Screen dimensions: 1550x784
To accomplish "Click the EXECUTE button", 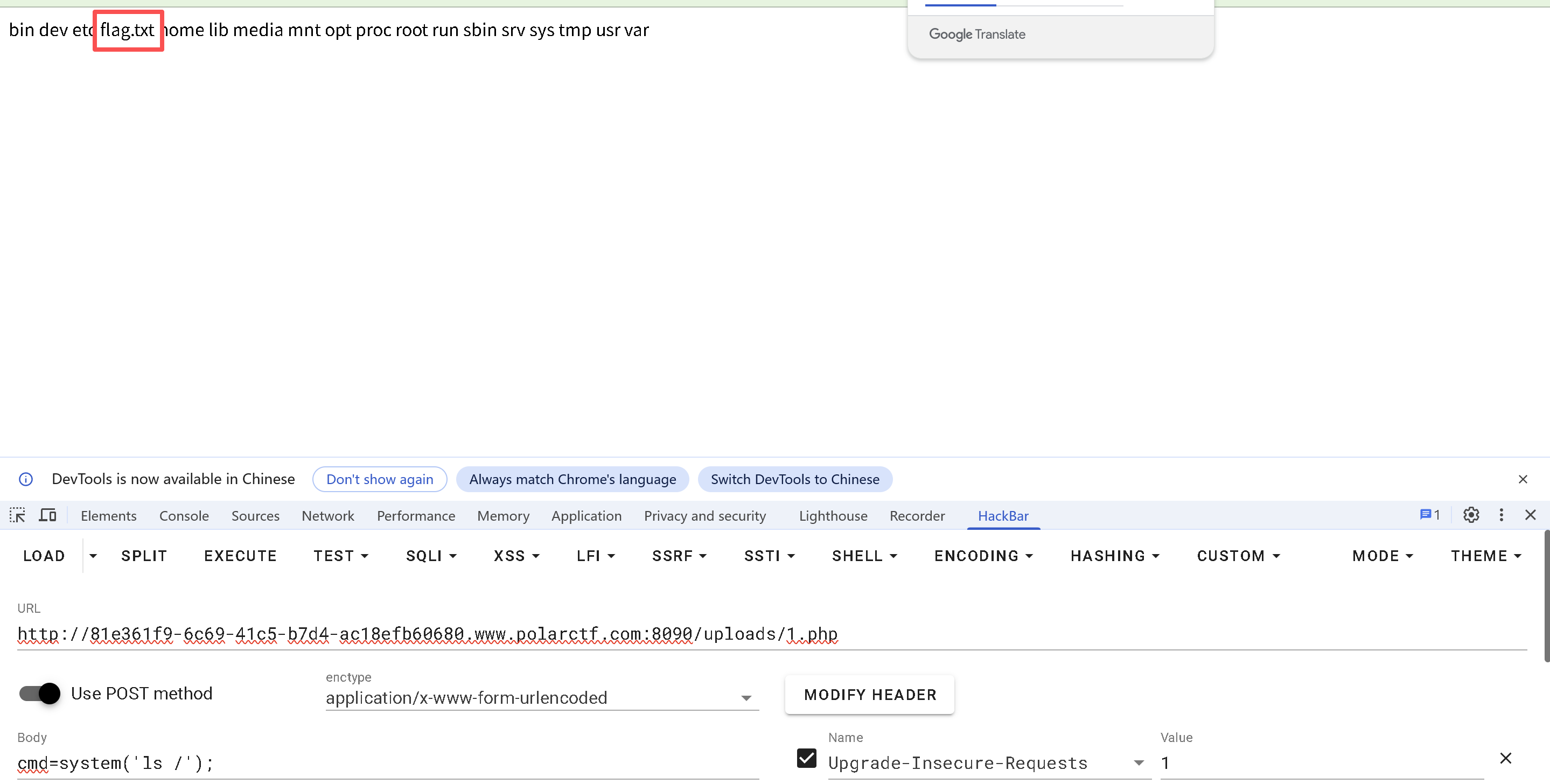I will point(240,555).
